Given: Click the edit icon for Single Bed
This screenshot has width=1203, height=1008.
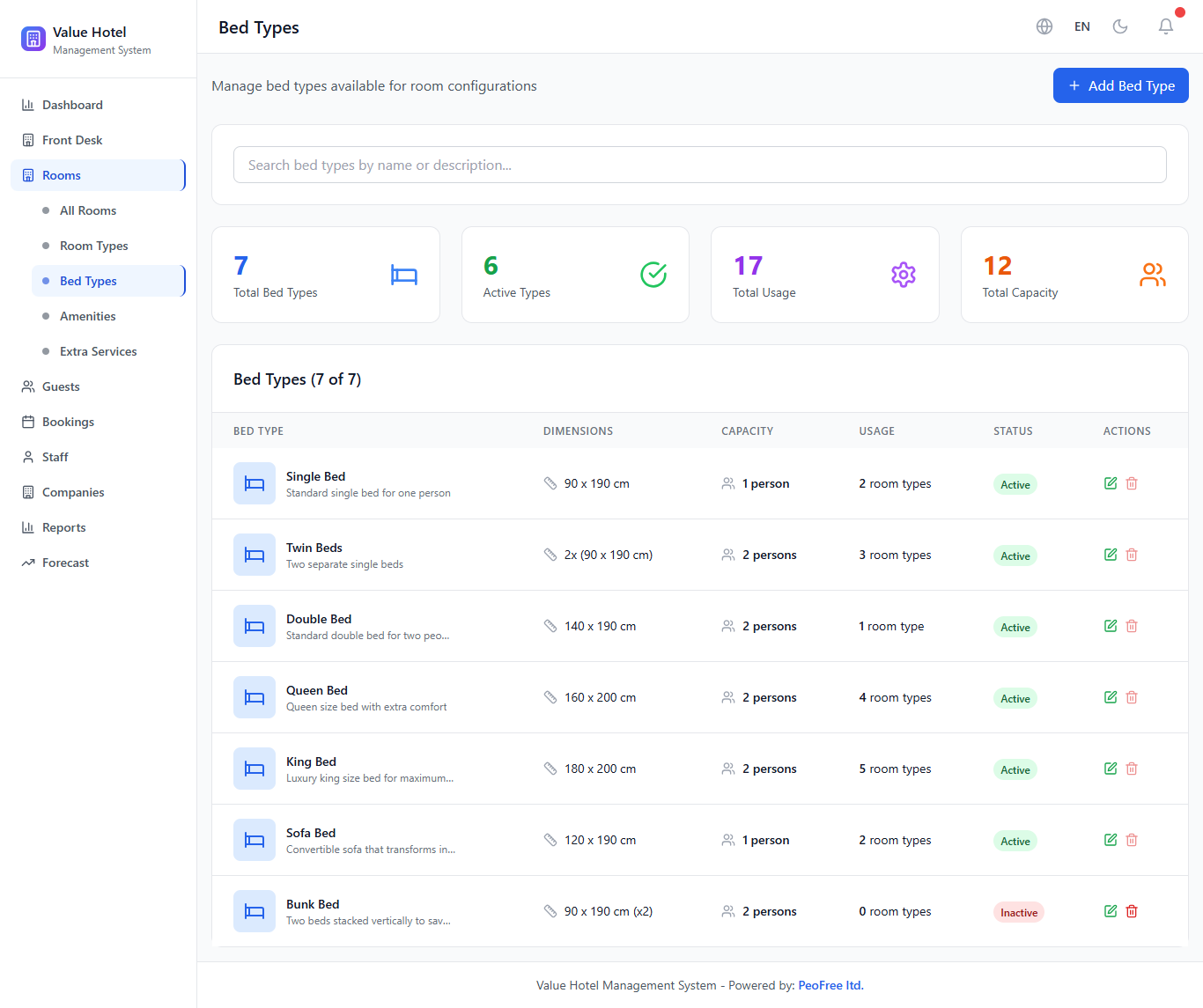Looking at the screenshot, I should pyautogui.click(x=1110, y=483).
